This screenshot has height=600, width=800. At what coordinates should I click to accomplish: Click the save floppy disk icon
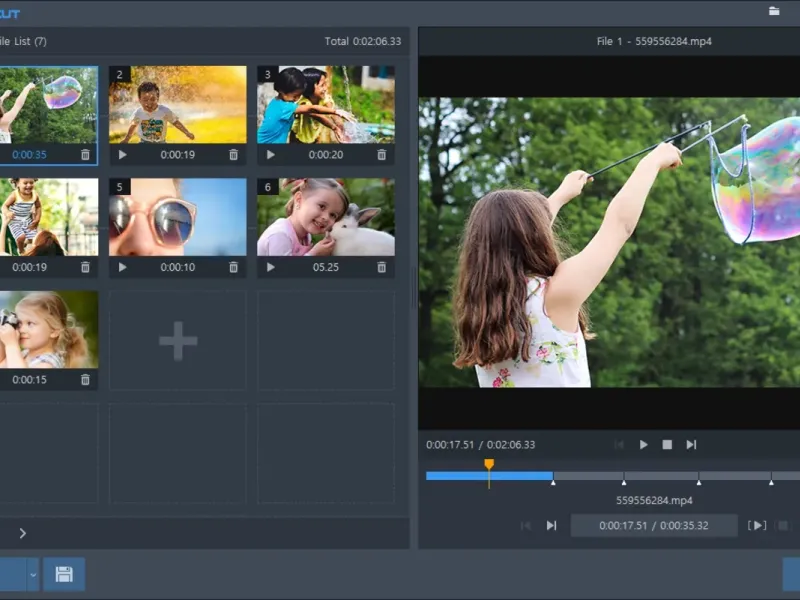coord(64,574)
